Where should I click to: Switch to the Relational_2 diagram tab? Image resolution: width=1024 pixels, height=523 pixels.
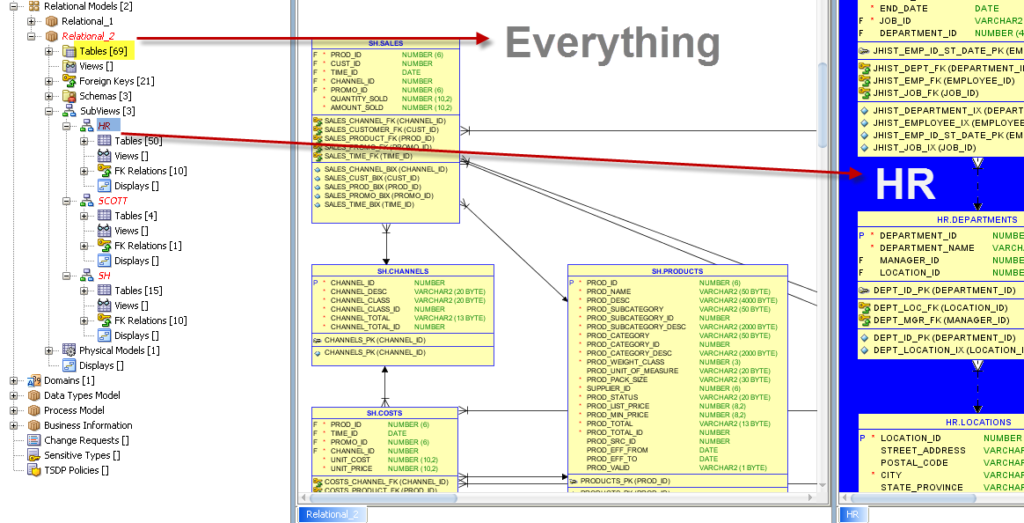[x=332, y=514]
